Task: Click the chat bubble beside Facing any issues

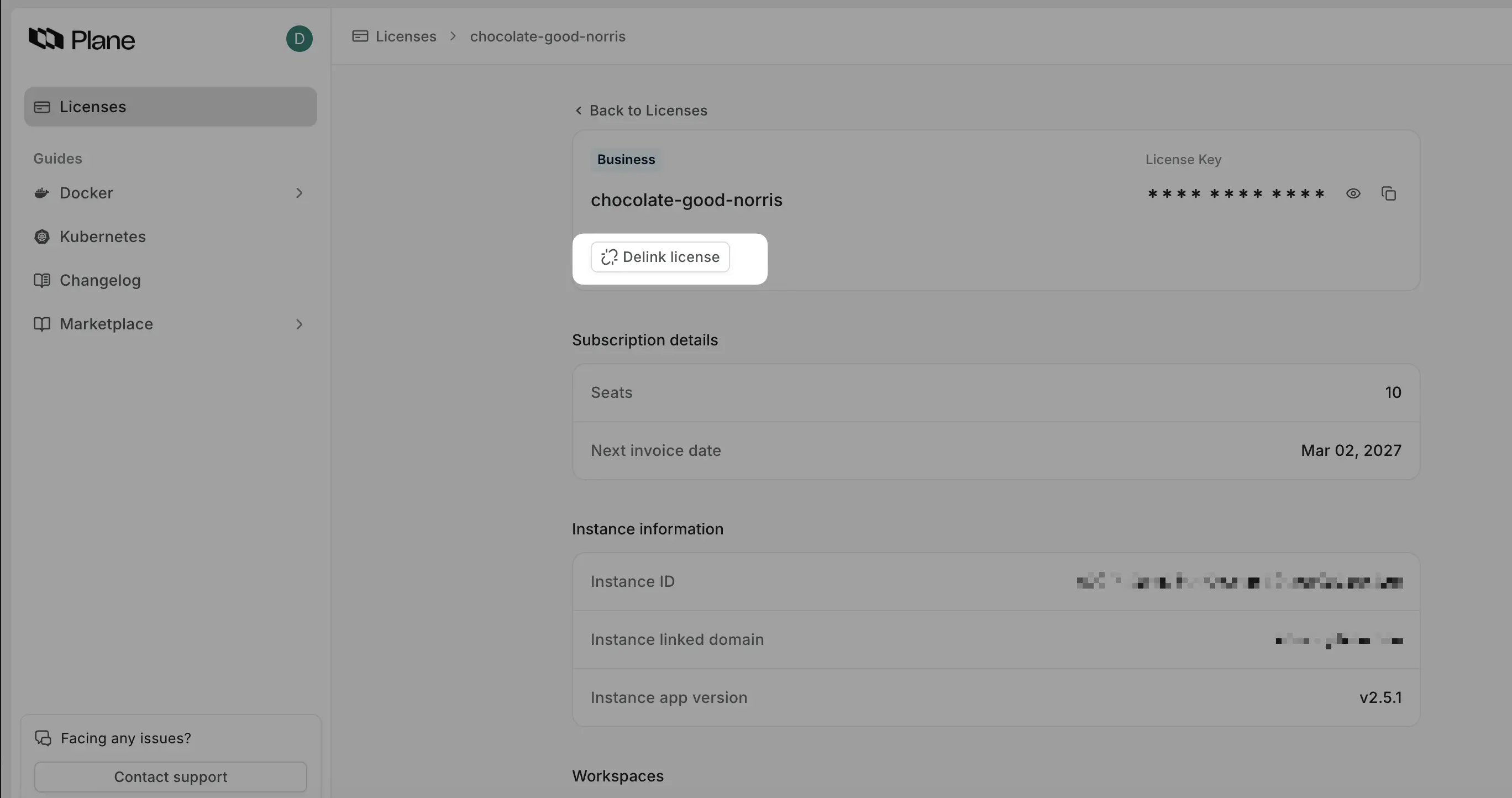Action: [x=42, y=738]
